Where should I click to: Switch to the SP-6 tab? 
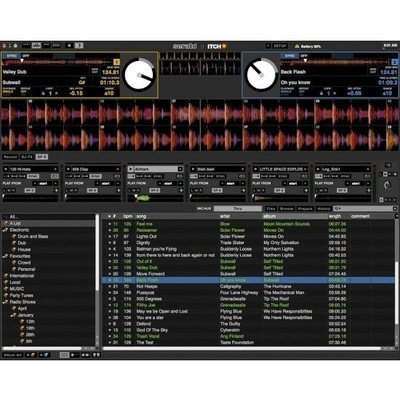[x=42, y=157]
